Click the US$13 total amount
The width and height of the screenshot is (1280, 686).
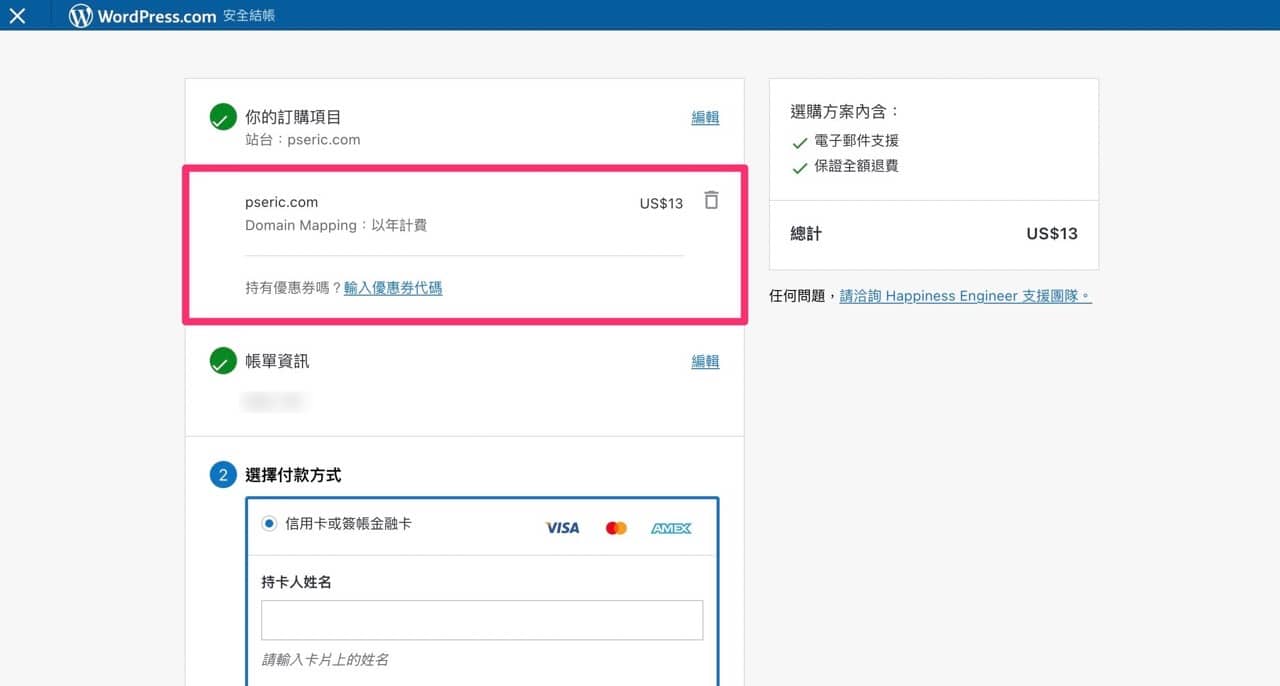point(1052,234)
